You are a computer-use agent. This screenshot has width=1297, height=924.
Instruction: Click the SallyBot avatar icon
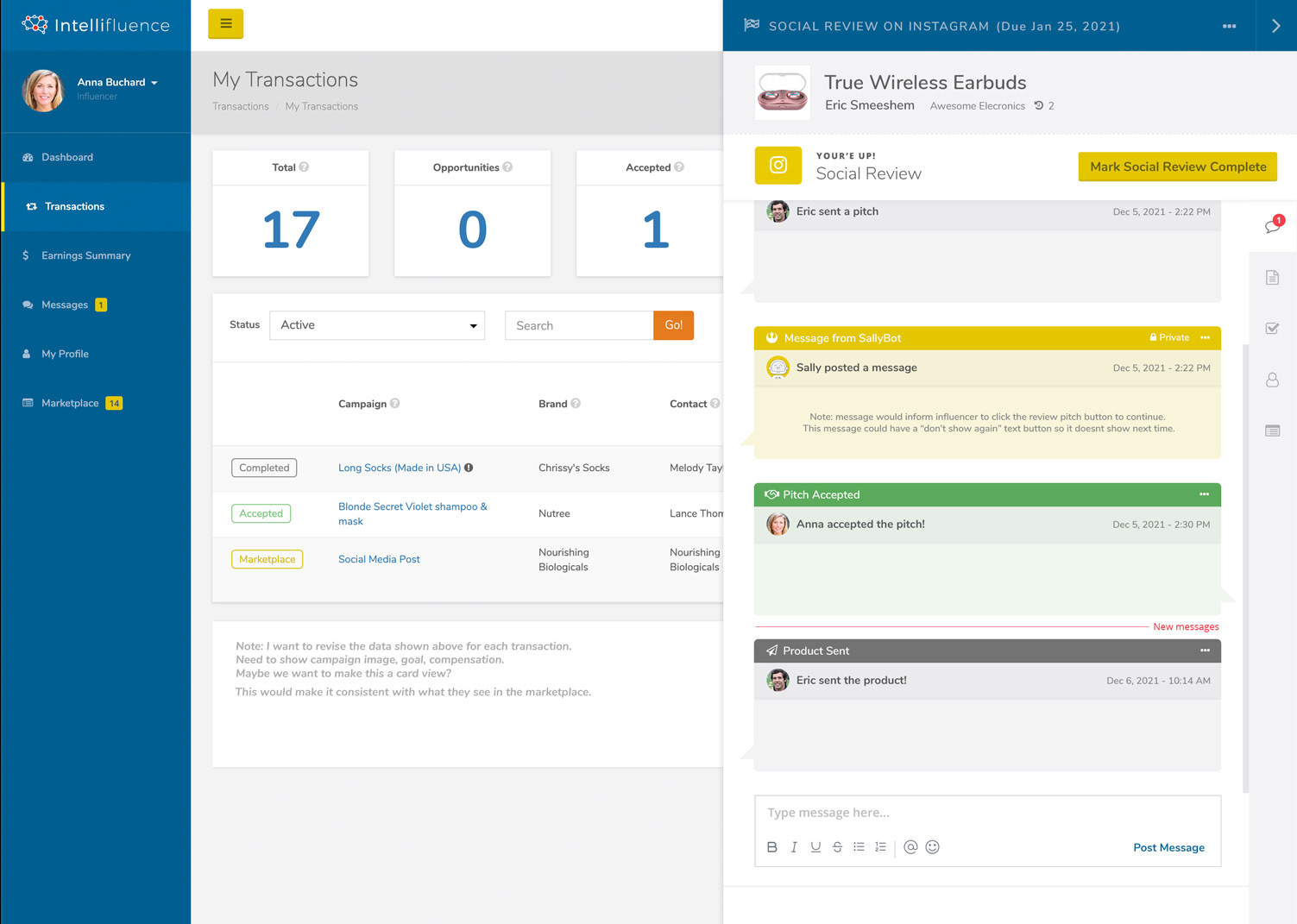click(778, 368)
